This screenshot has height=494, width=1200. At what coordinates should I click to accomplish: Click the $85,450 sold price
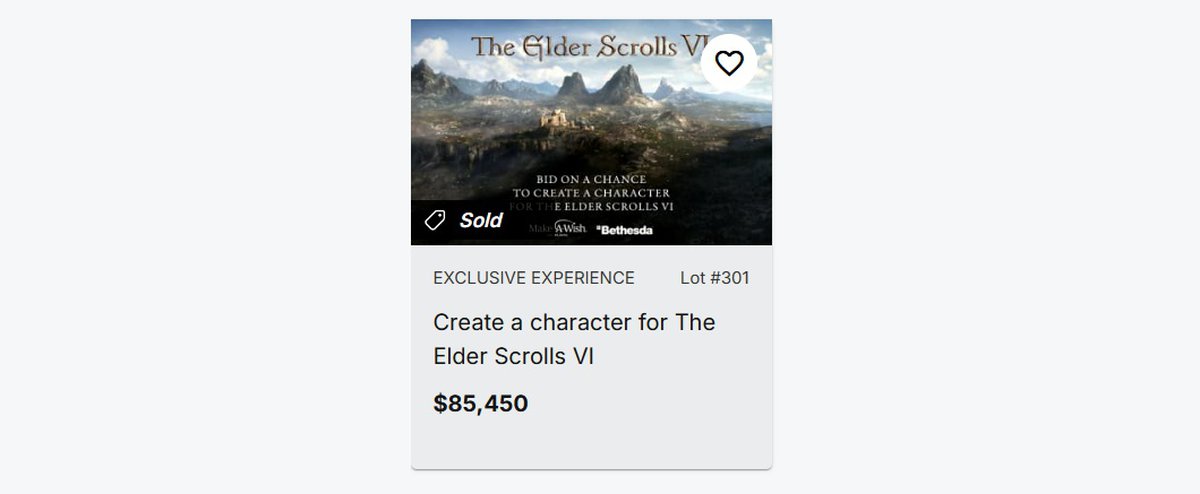[480, 404]
